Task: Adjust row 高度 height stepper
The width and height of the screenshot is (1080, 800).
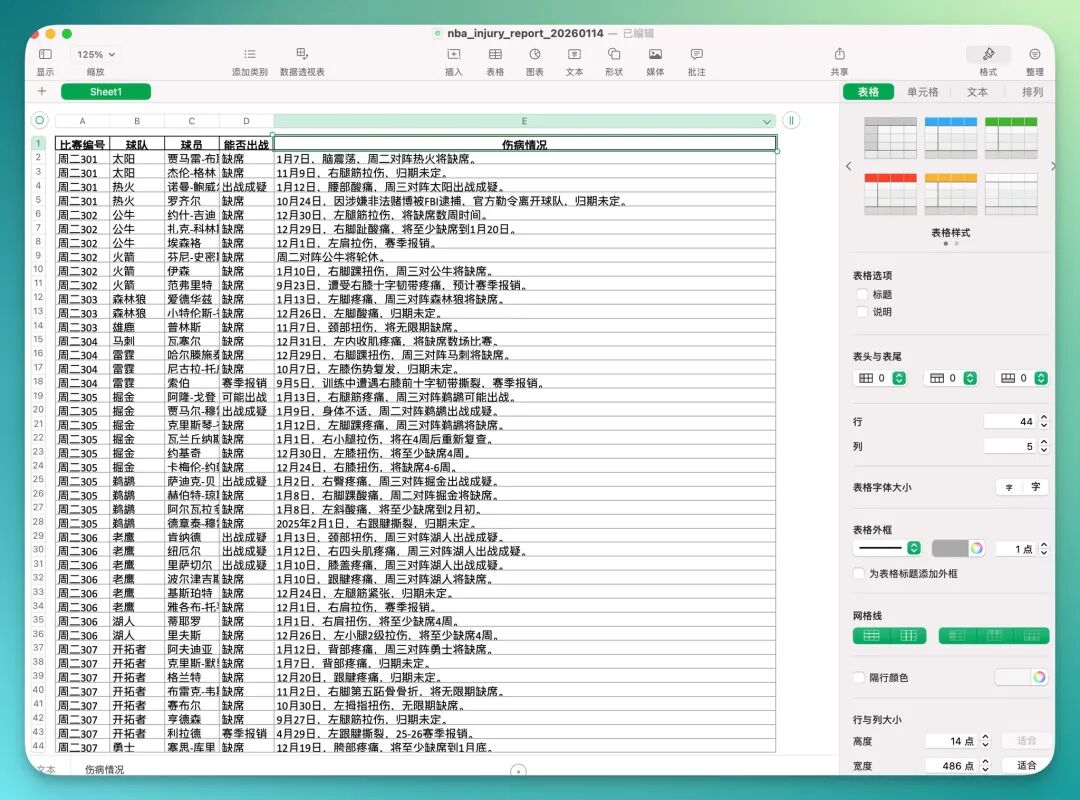Action: coord(985,741)
